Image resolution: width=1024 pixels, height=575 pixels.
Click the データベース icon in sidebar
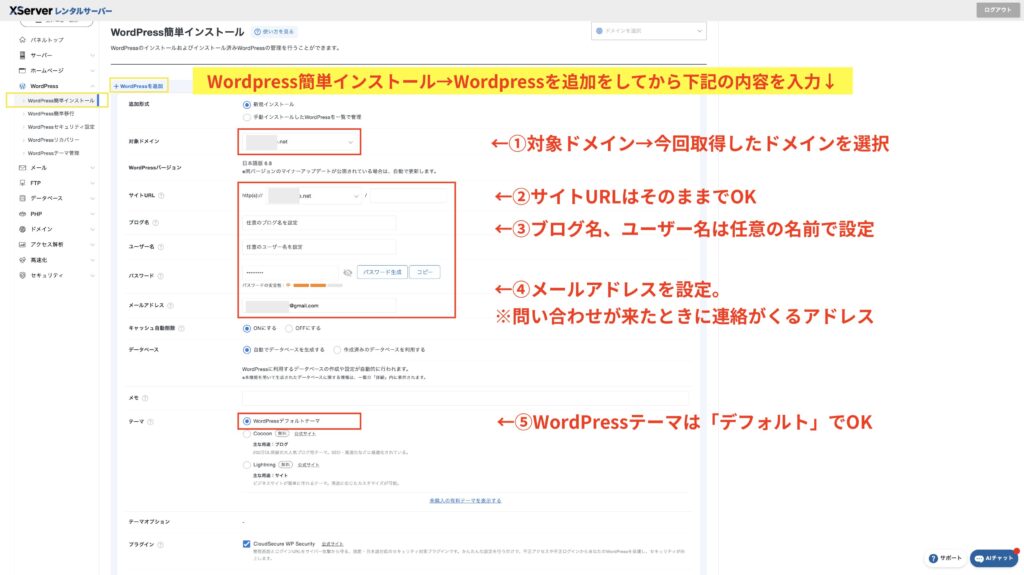pos(22,198)
